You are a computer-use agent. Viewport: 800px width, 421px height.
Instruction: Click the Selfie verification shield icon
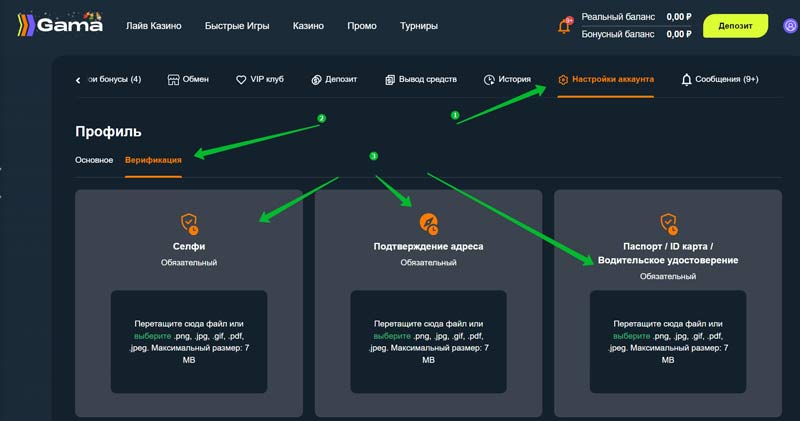[x=189, y=223]
